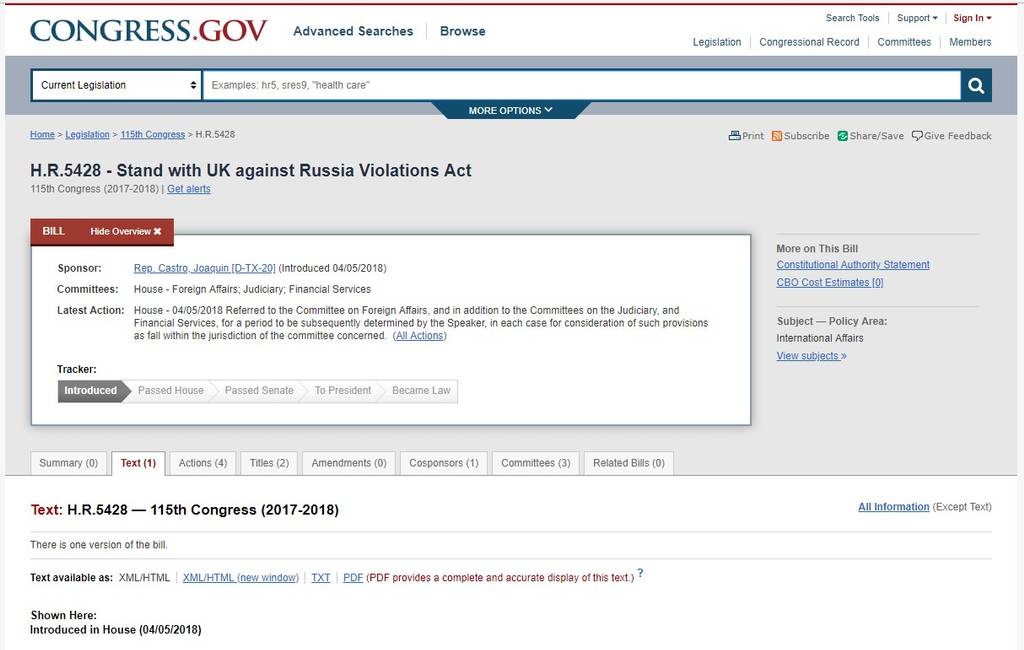The image size is (1024, 650).
Task: Select the Text (1) tab
Action: tap(138, 463)
